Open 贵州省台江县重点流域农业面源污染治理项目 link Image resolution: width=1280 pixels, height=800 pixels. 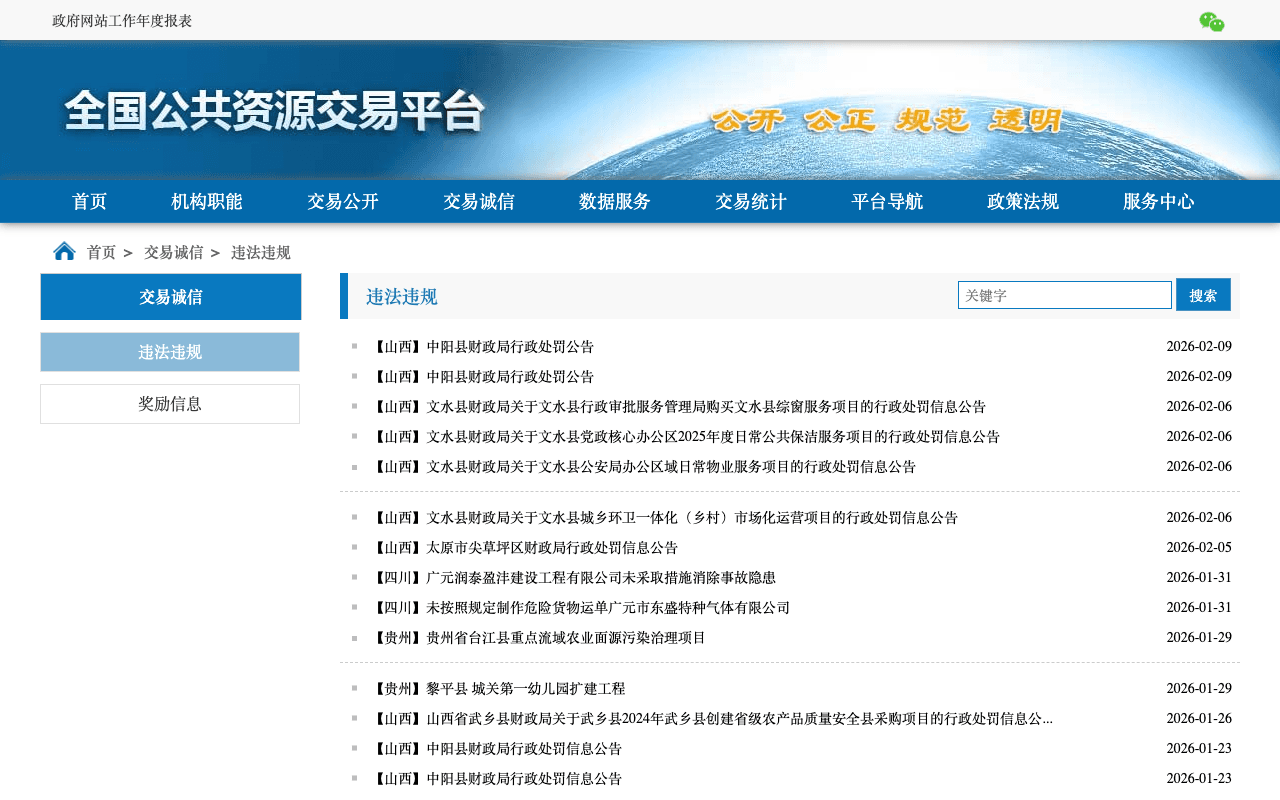(x=538, y=638)
